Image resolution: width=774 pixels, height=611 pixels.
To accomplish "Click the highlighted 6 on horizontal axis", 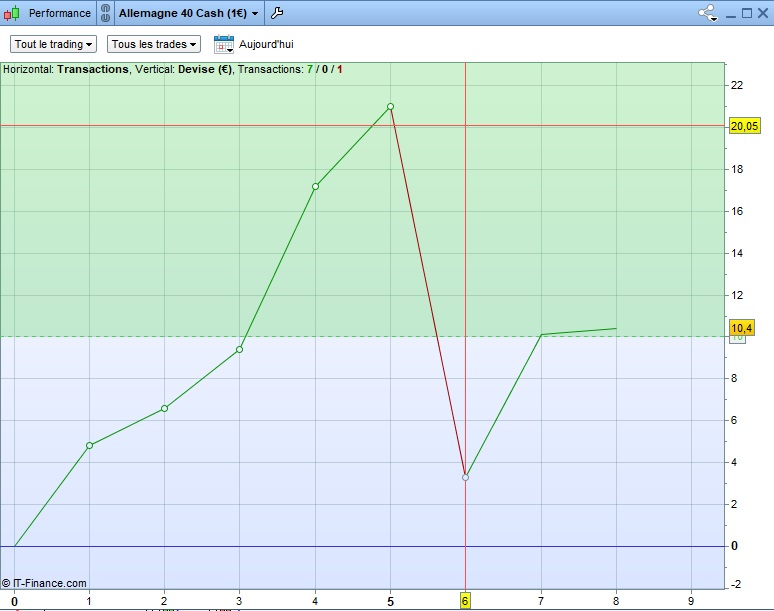I will [465, 601].
